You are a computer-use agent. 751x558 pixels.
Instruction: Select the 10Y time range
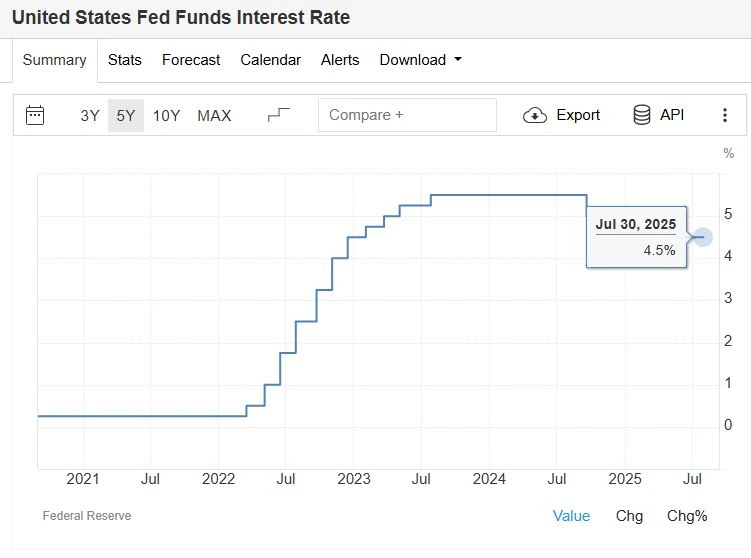point(166,115)
